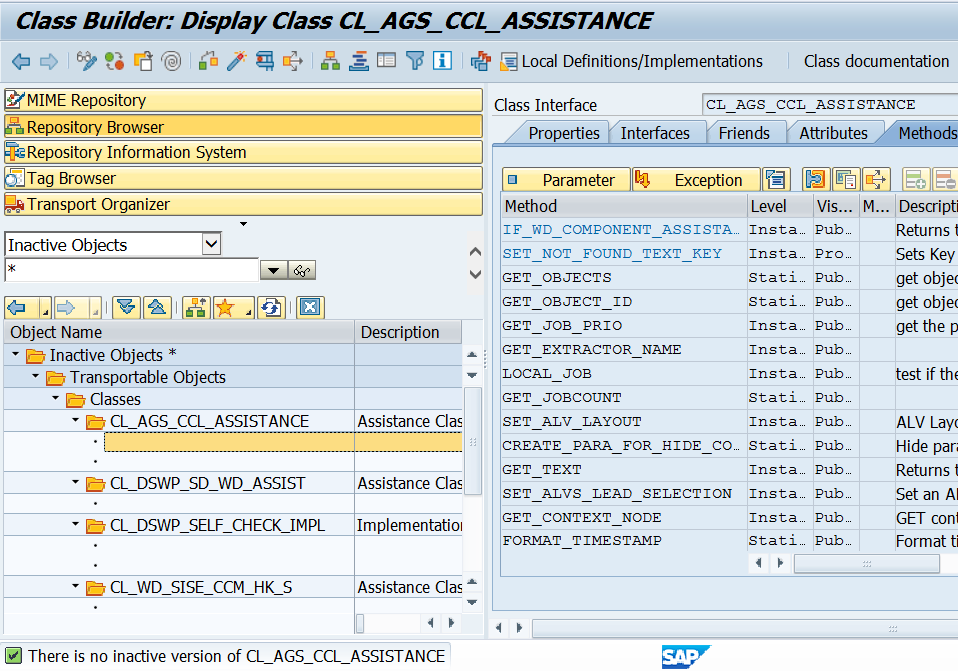
Task: Click the insert row icon with green plus
Action: point(916,180)
